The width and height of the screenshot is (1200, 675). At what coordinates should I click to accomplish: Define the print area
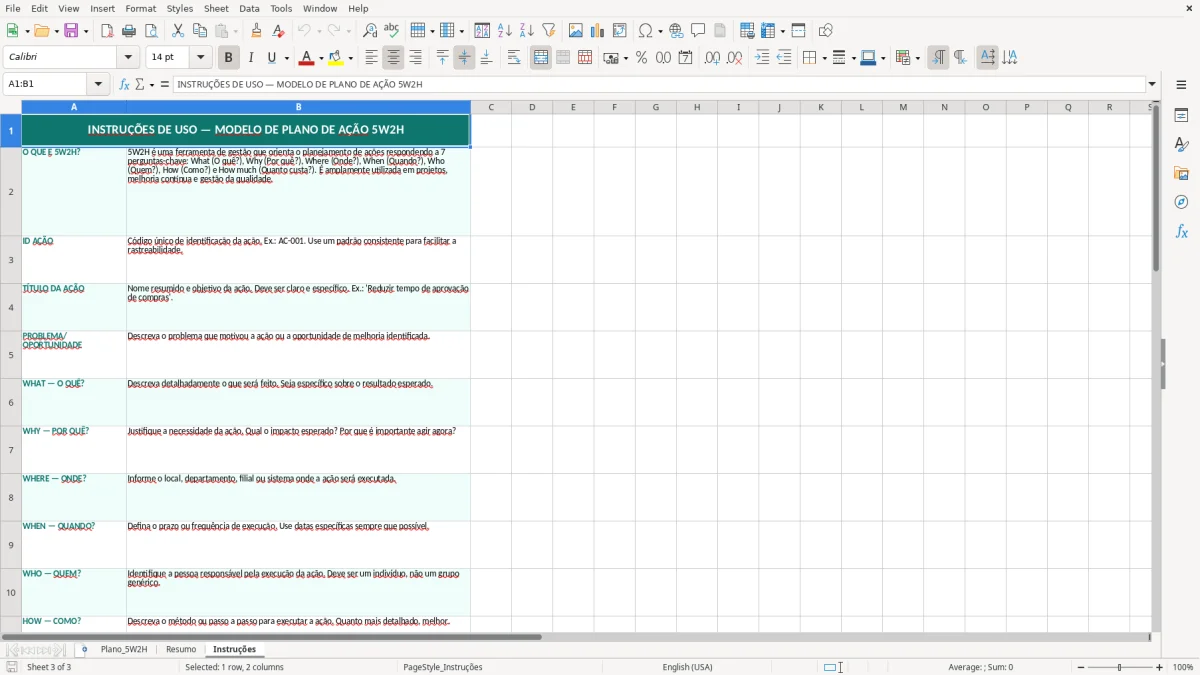click(x=747, y=31)
